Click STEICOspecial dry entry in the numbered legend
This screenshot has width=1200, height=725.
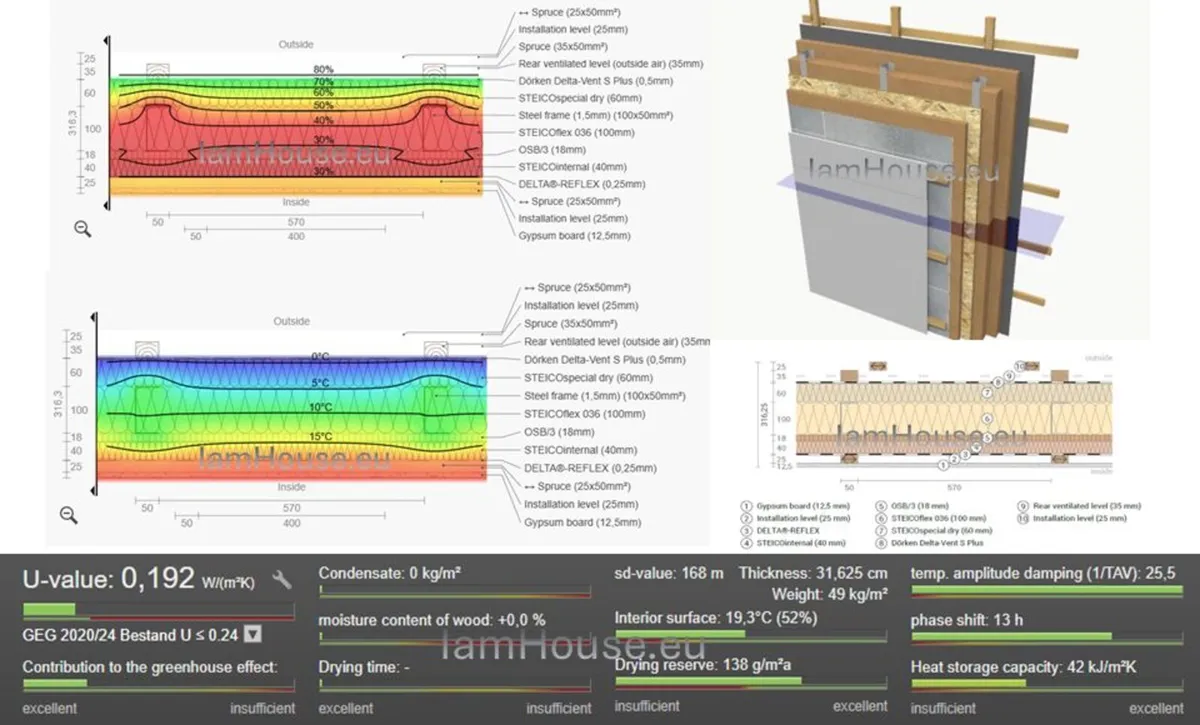pos(942,530)
